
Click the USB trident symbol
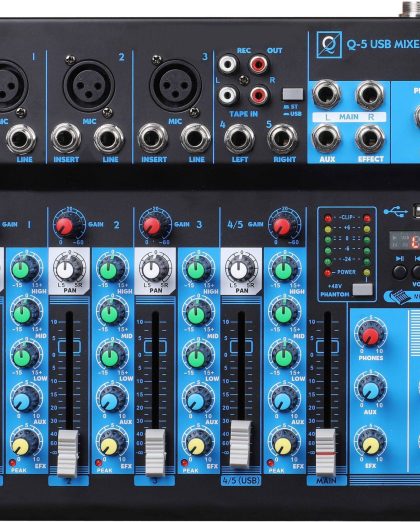point(395,211)
